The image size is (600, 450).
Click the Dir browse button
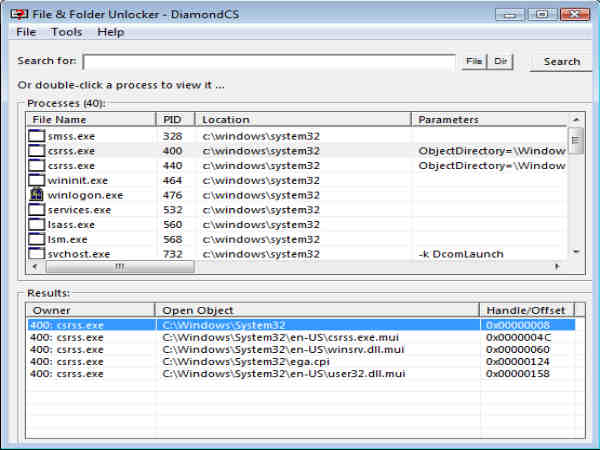pyautogui.click(x=501, y=62)
